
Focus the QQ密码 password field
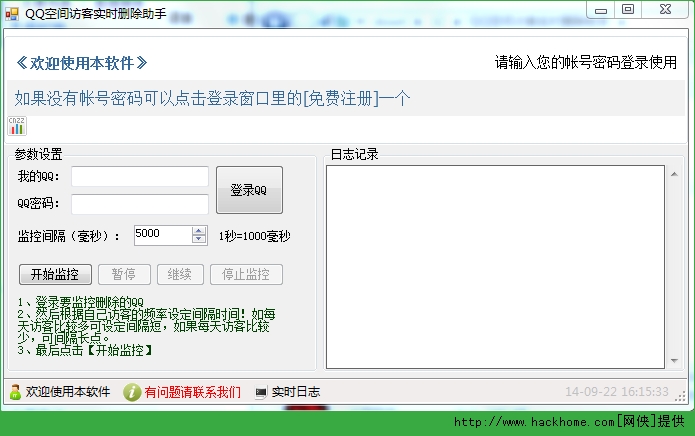(139, 204)
